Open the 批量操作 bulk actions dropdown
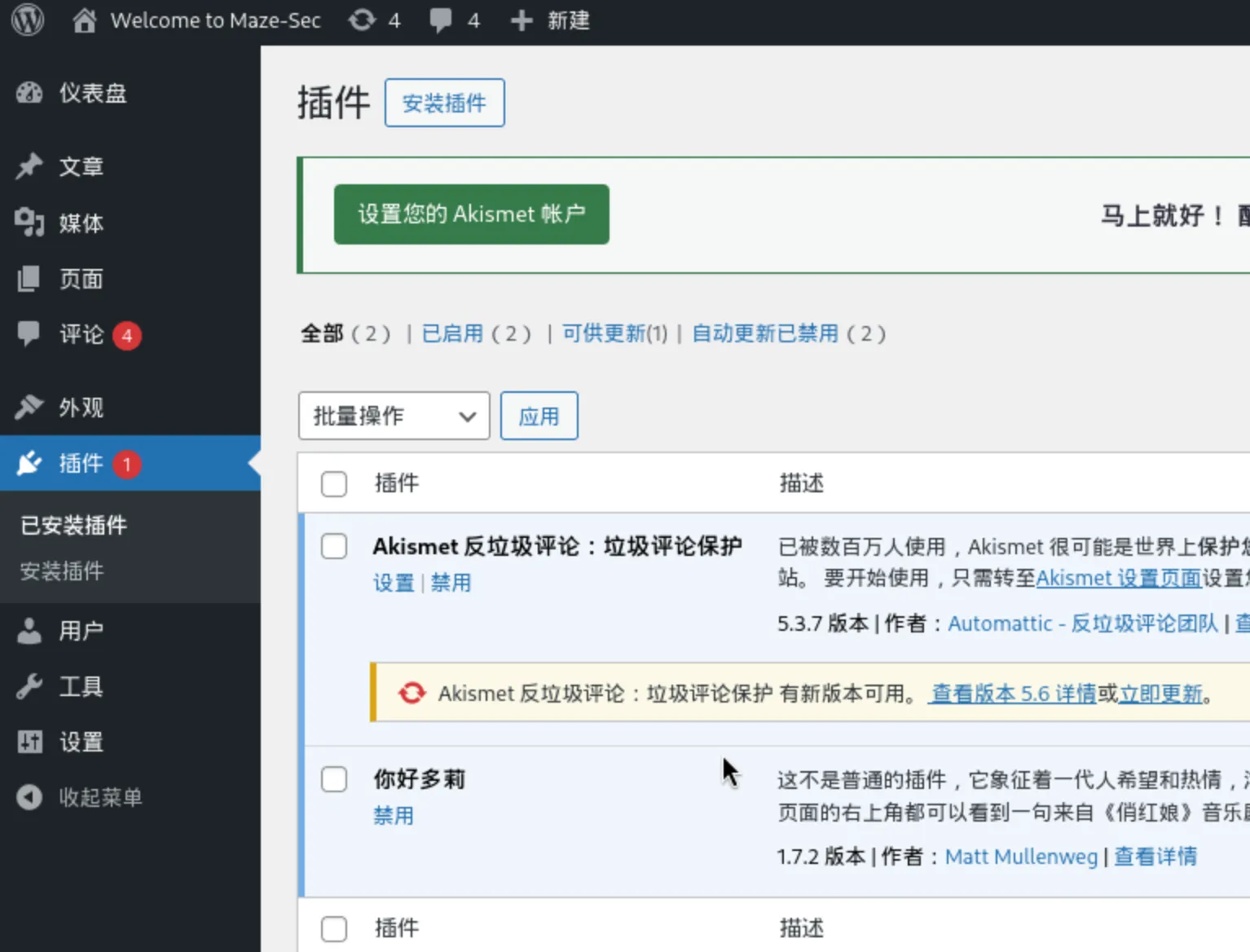This screenshot has width=1250, height=952. [394, 416]
